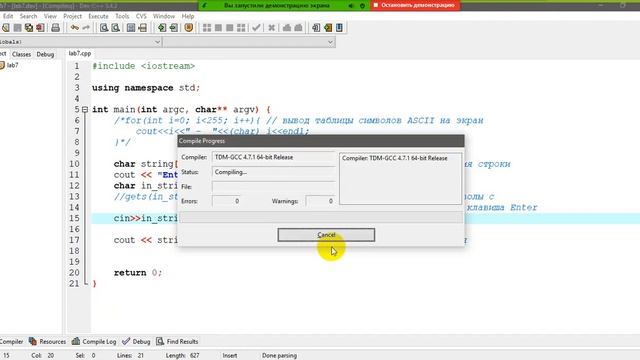
Task: Click the Go to line toolbar icon
Action: (x=142, y=28)
